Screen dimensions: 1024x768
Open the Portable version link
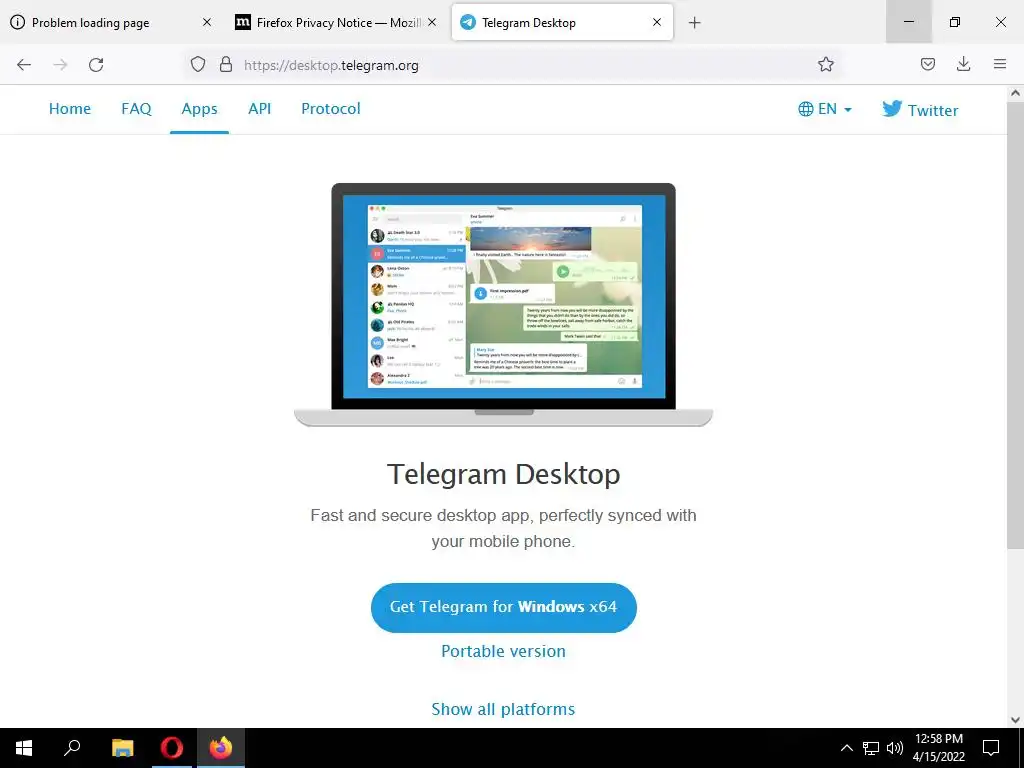coord(504,652)
